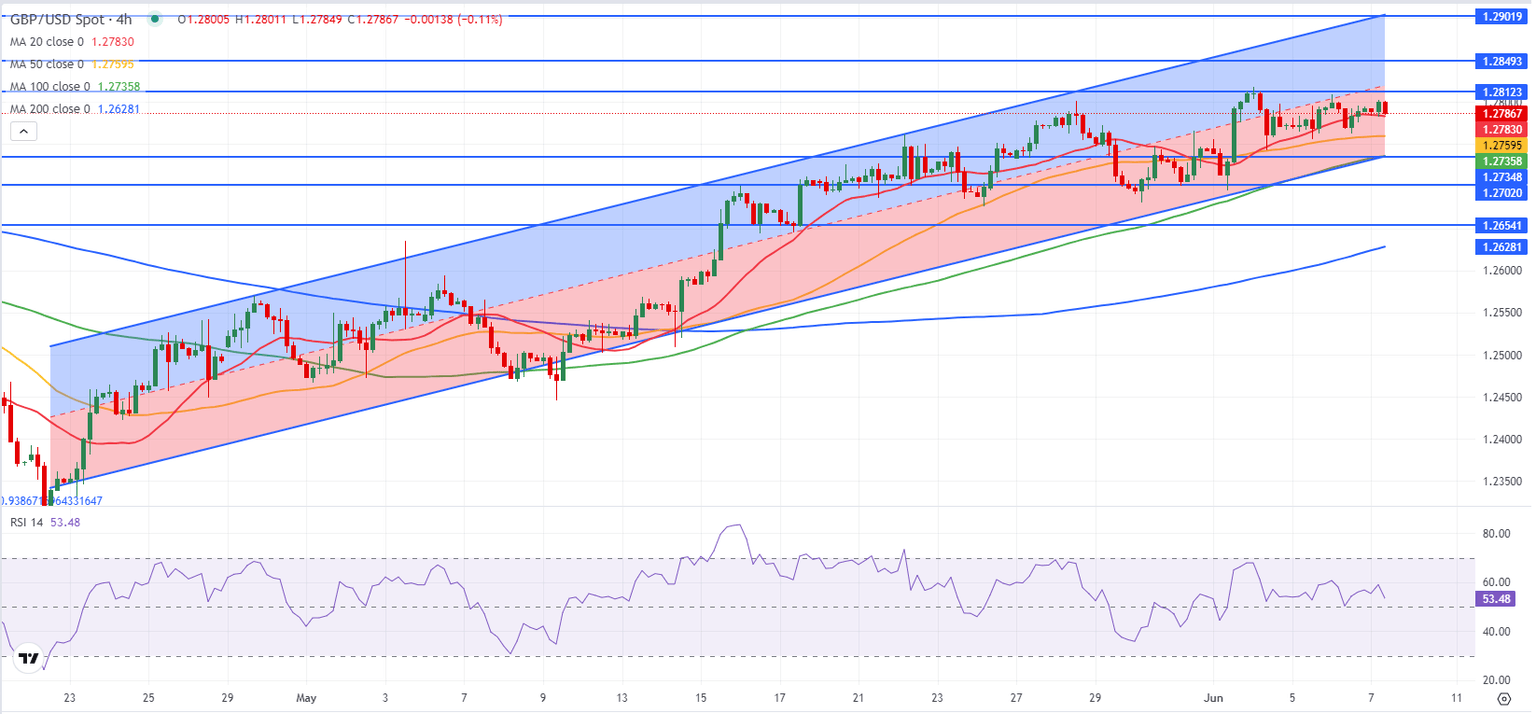1536x714 pixels.
Task: Click the Jun label on the time axis
Action: tap(1213, 698)
